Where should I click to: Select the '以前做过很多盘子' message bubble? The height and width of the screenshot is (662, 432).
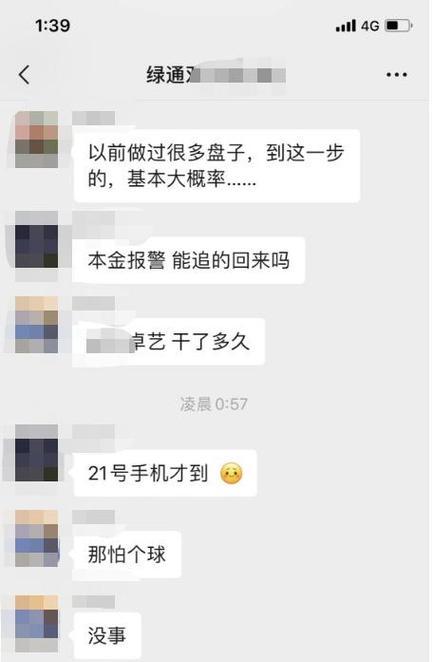tap(217, 166)
